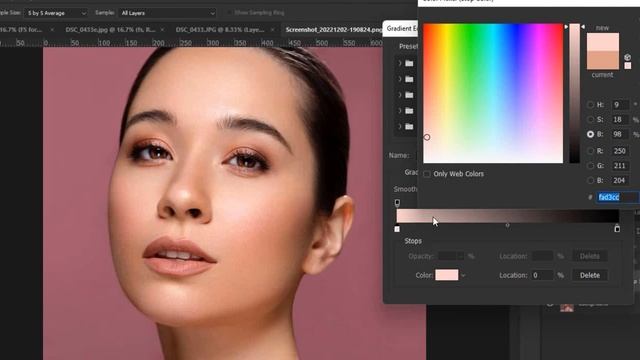Screen dimensions: 640x360
Task: Expand the fifth preset folder chevron
Action: tap(400, 127)
